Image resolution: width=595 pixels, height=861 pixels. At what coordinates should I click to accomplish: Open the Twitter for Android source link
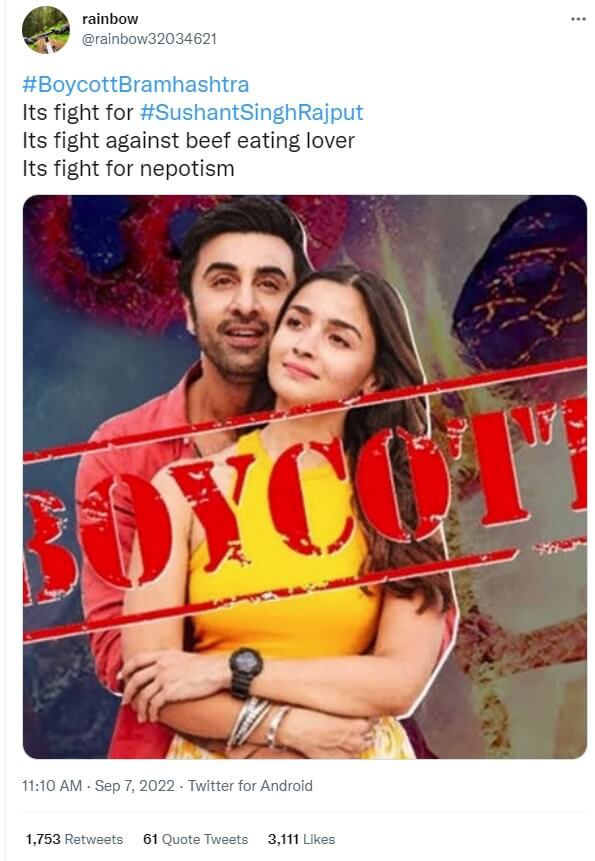coord(250,786)
